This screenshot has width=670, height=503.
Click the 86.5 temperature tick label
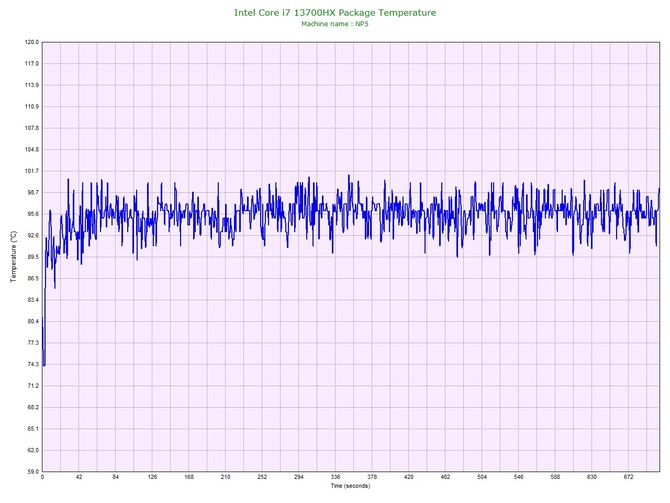pyautogui.click(x=33, y=278)
